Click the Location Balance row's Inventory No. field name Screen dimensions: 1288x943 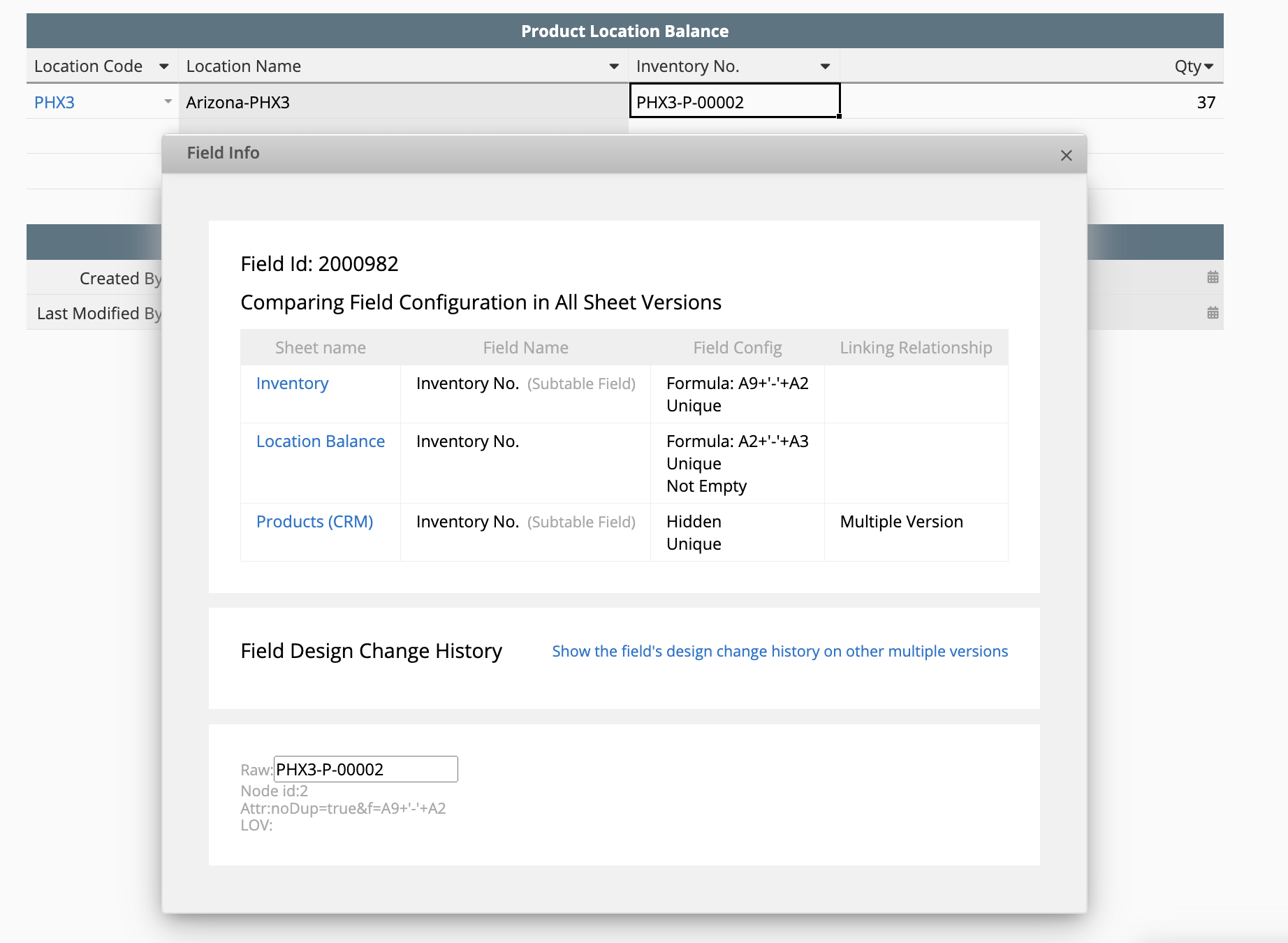coord(467,441)
